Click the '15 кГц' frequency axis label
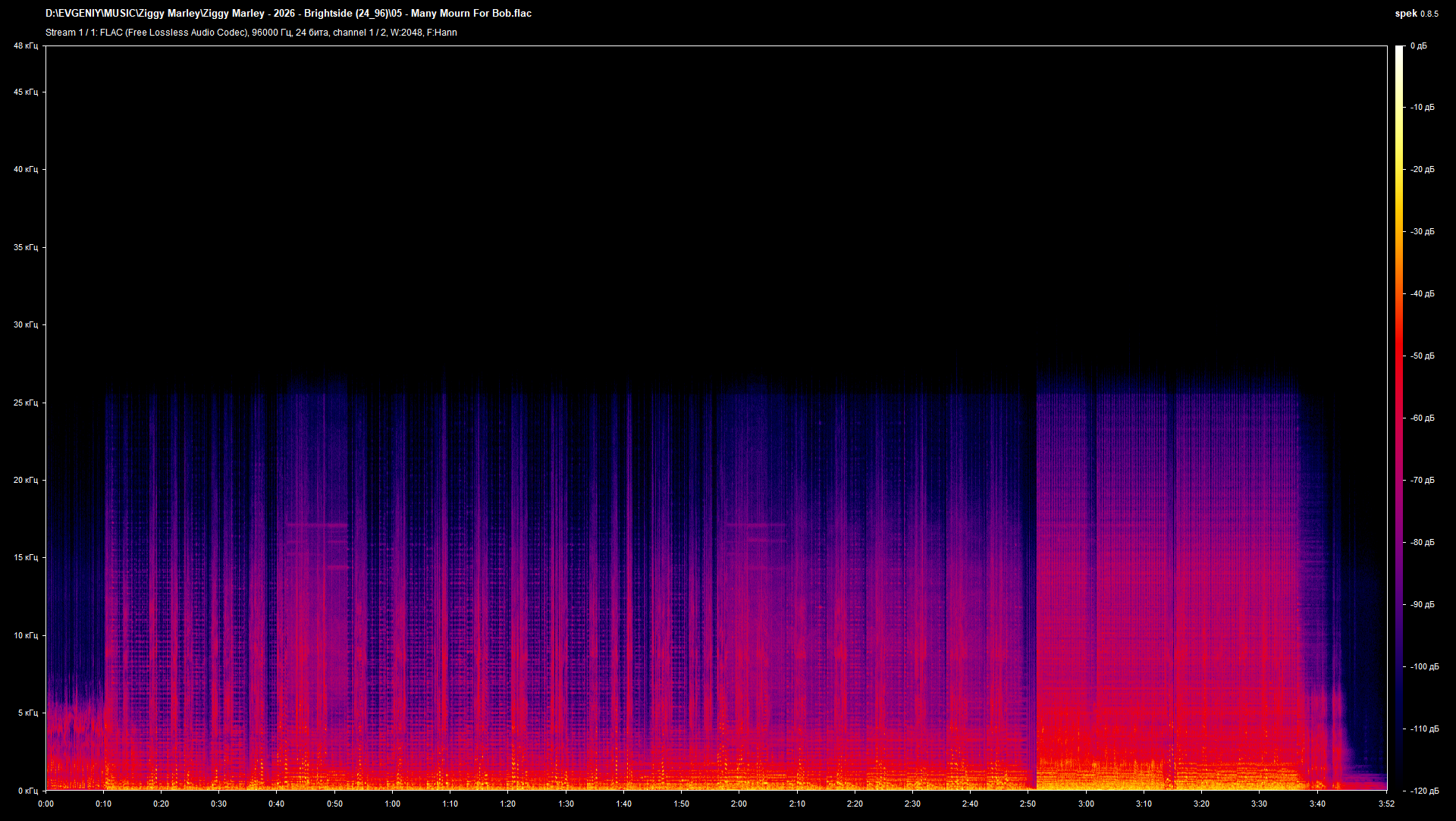This screenshot has width=1456, height=821. click(26, 558)
